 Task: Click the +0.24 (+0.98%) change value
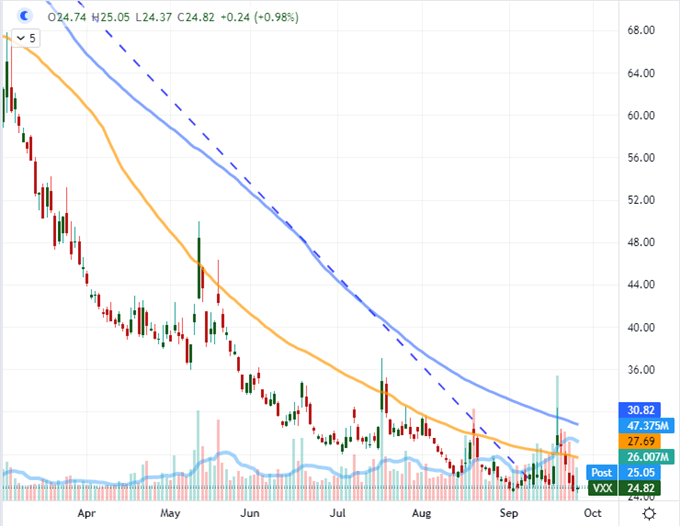point(260,17)
